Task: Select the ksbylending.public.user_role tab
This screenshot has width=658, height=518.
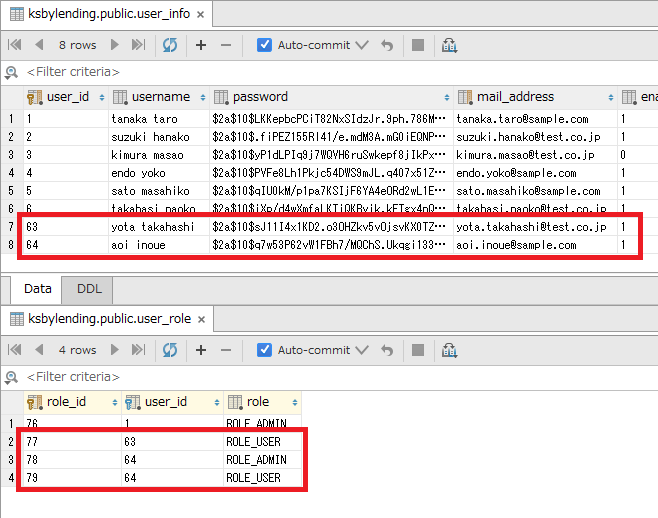Action: click(x=107, y=319)
